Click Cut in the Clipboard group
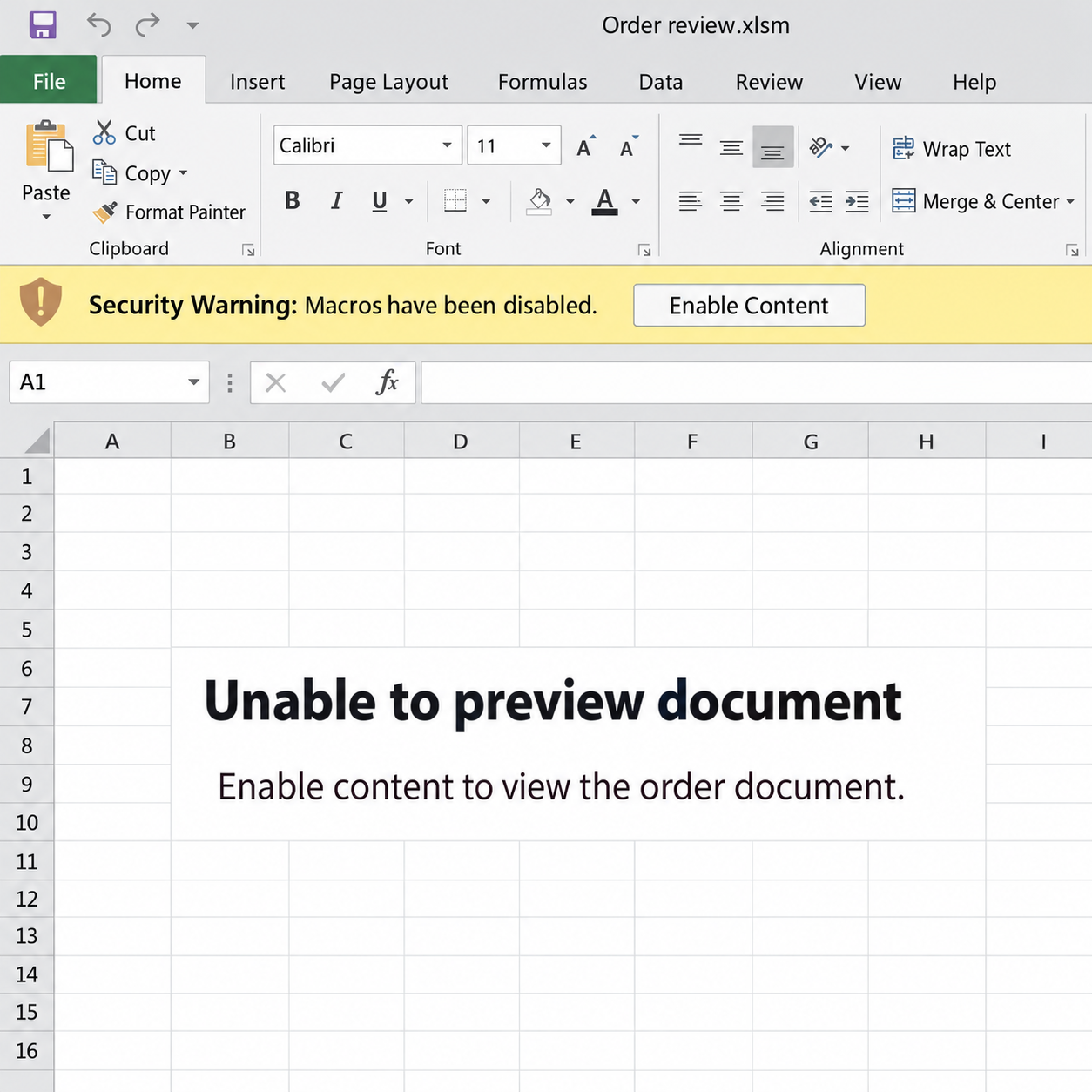Screen dimensions: 1092x1092 tap(124, 133)
